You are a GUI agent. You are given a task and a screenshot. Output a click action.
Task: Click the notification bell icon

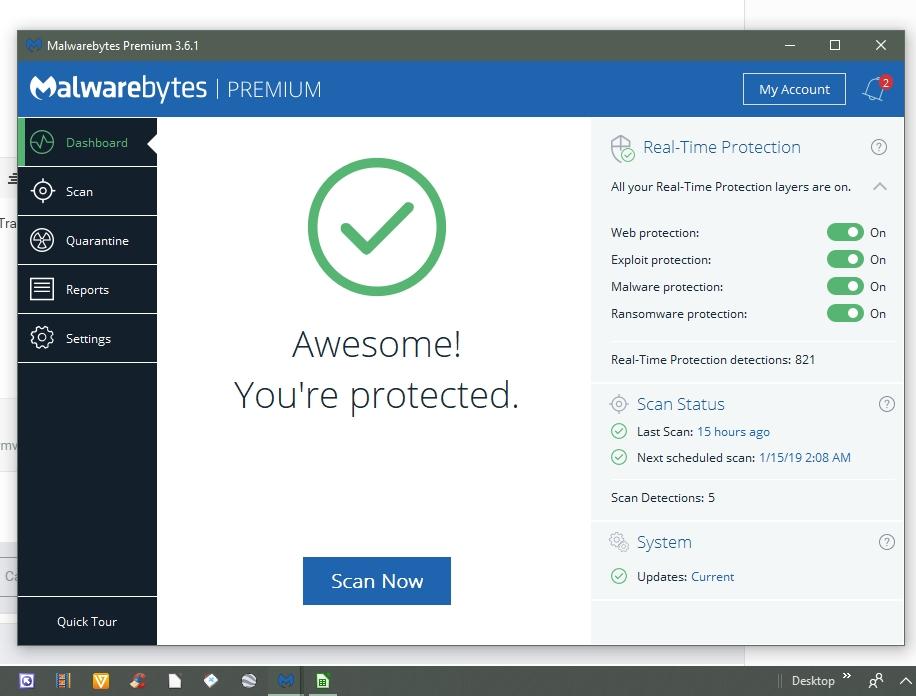[871, 89]
